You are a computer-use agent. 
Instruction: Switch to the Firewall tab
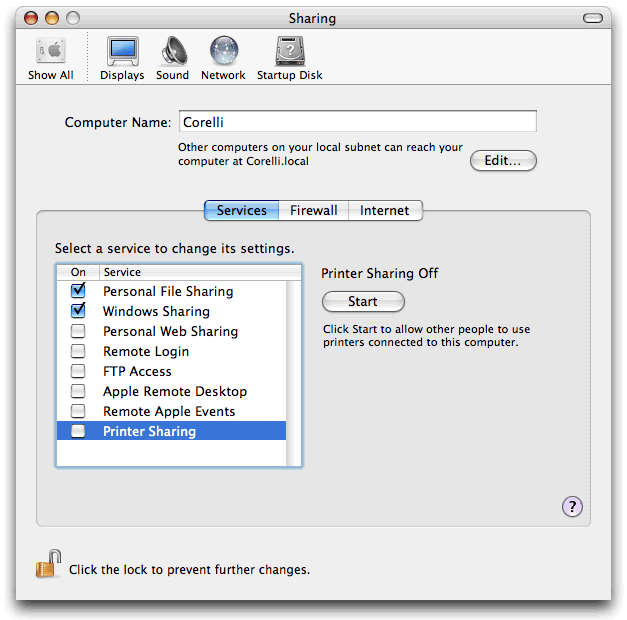314,211
